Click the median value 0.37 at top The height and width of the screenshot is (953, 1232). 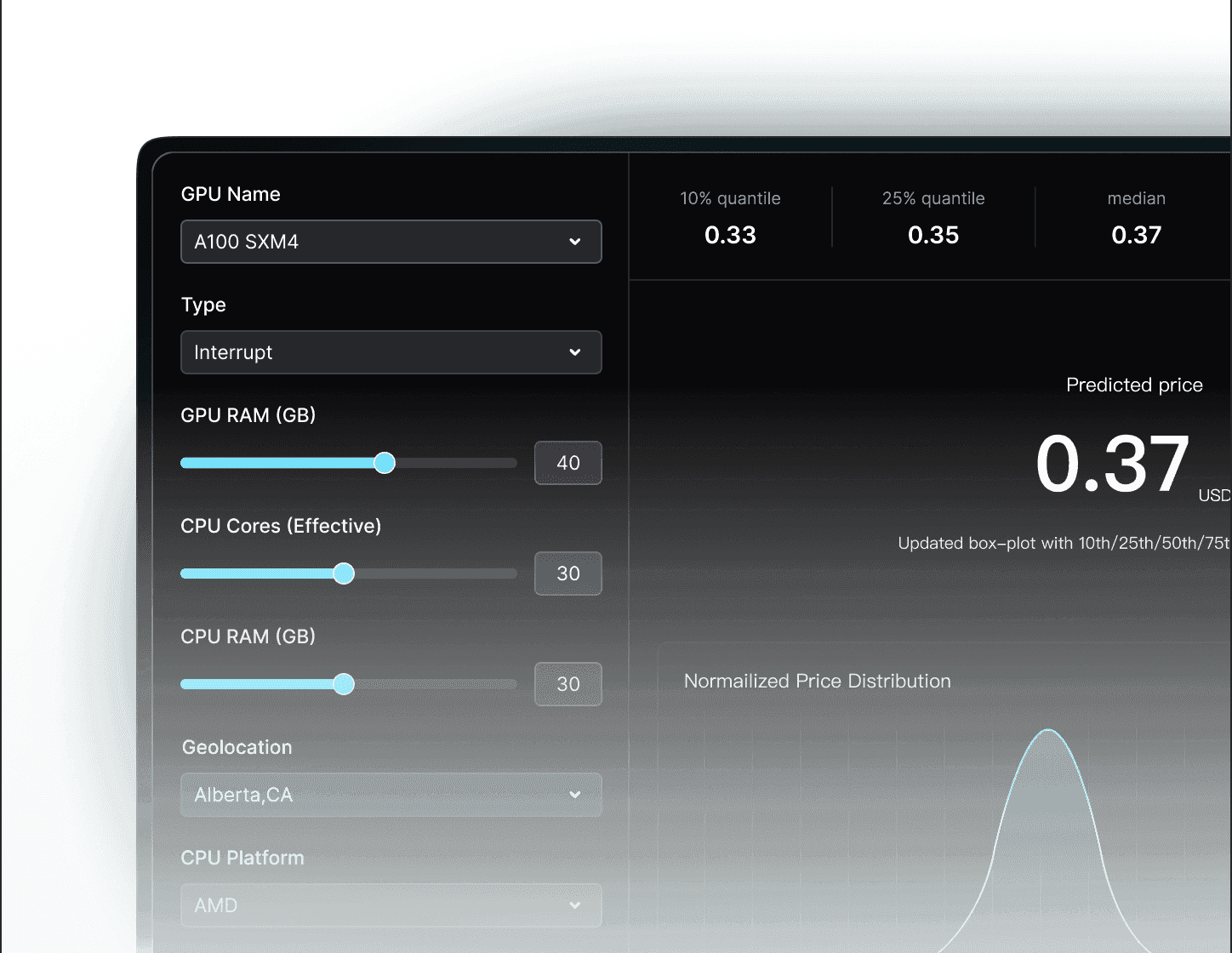[1137, 235]
